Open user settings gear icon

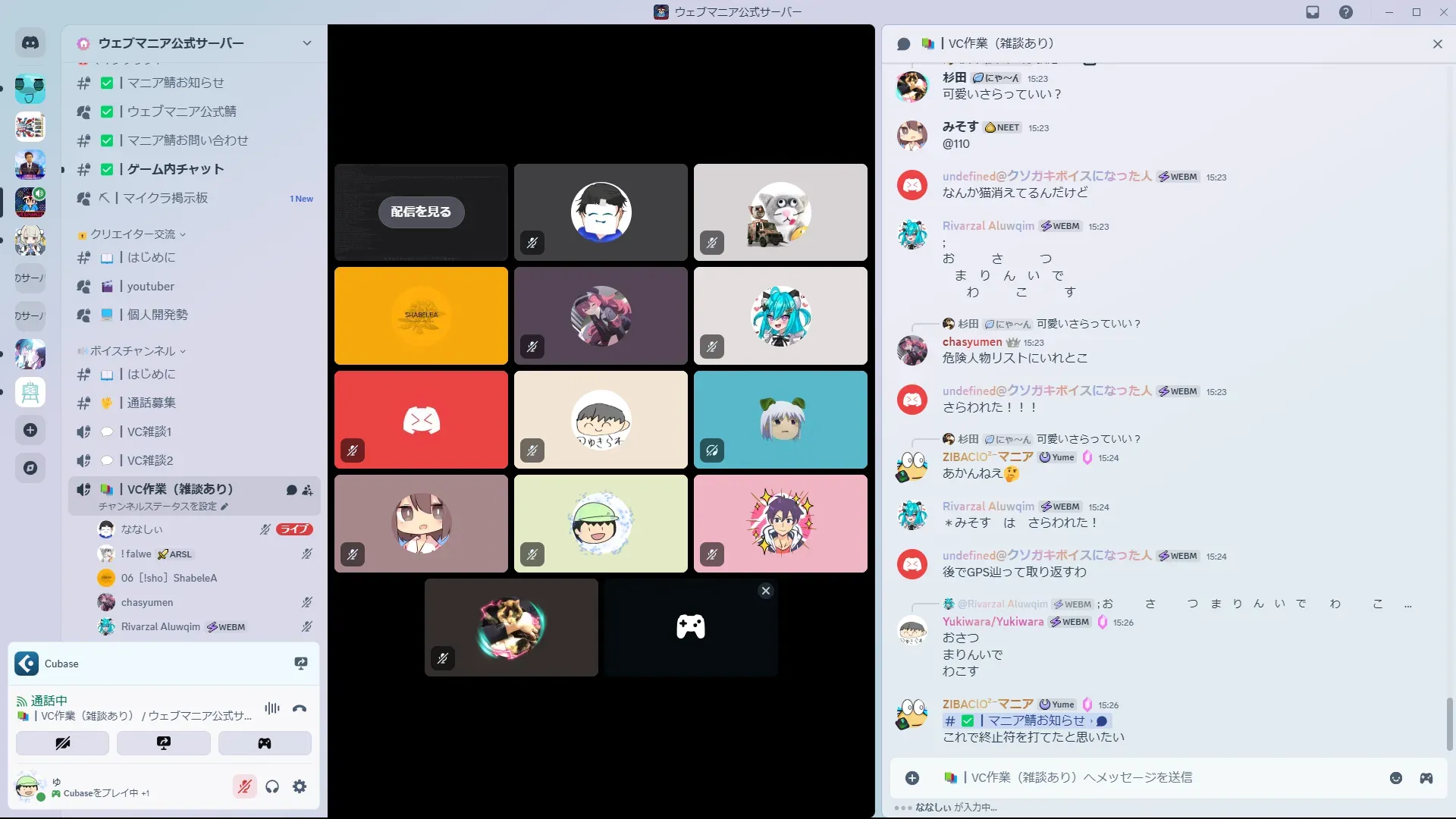300,786
